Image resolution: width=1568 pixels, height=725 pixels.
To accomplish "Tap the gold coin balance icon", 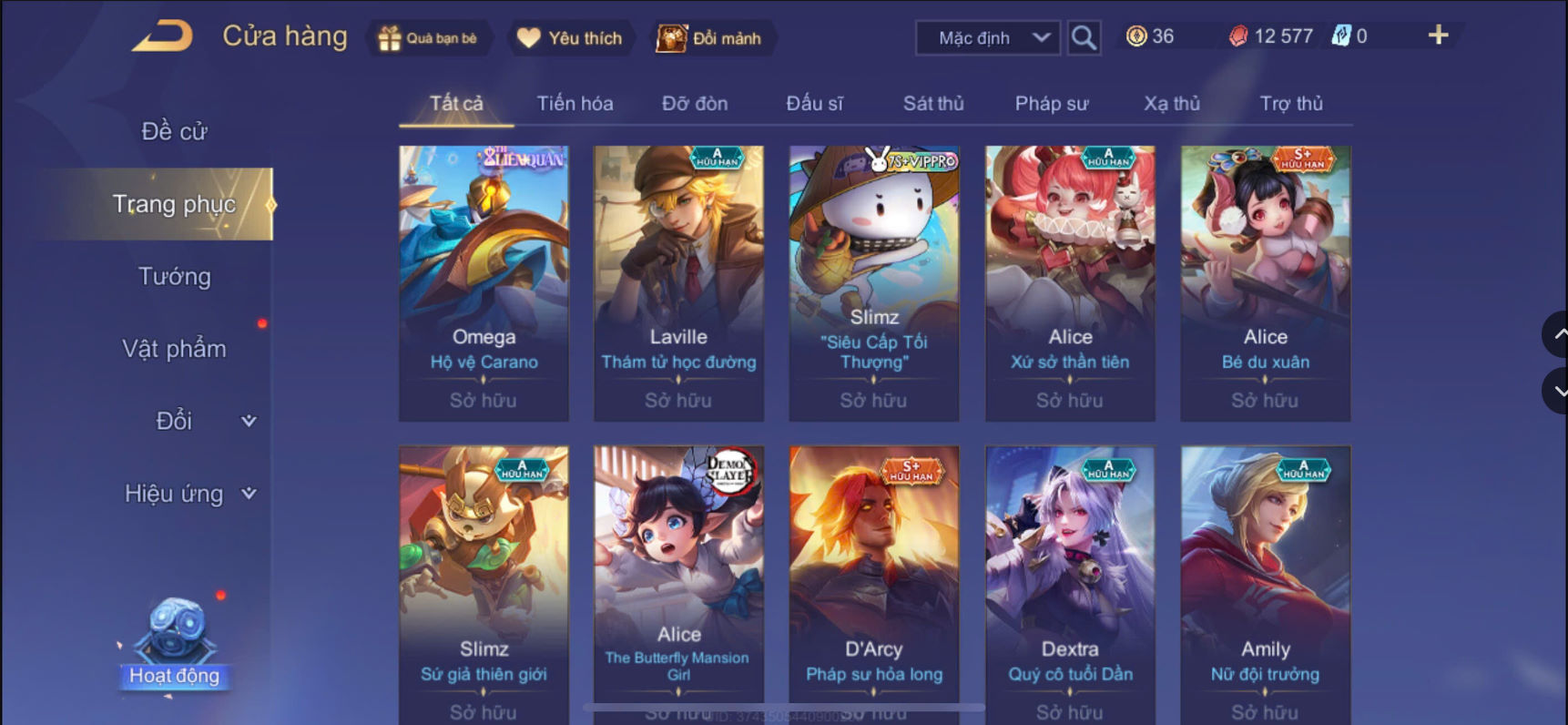I will (x=1136, y=36).
